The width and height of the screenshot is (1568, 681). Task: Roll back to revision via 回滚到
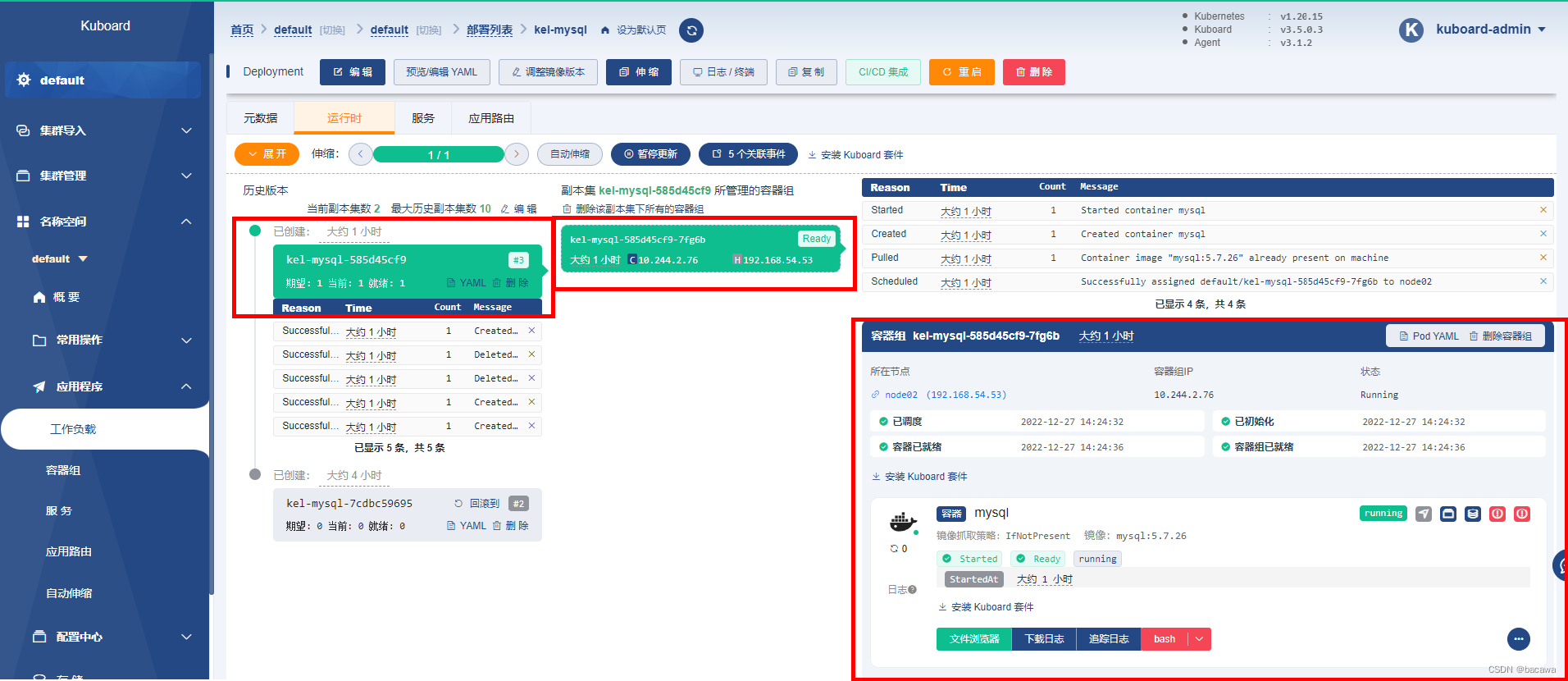pyautogui.click(x=476, y=504)
